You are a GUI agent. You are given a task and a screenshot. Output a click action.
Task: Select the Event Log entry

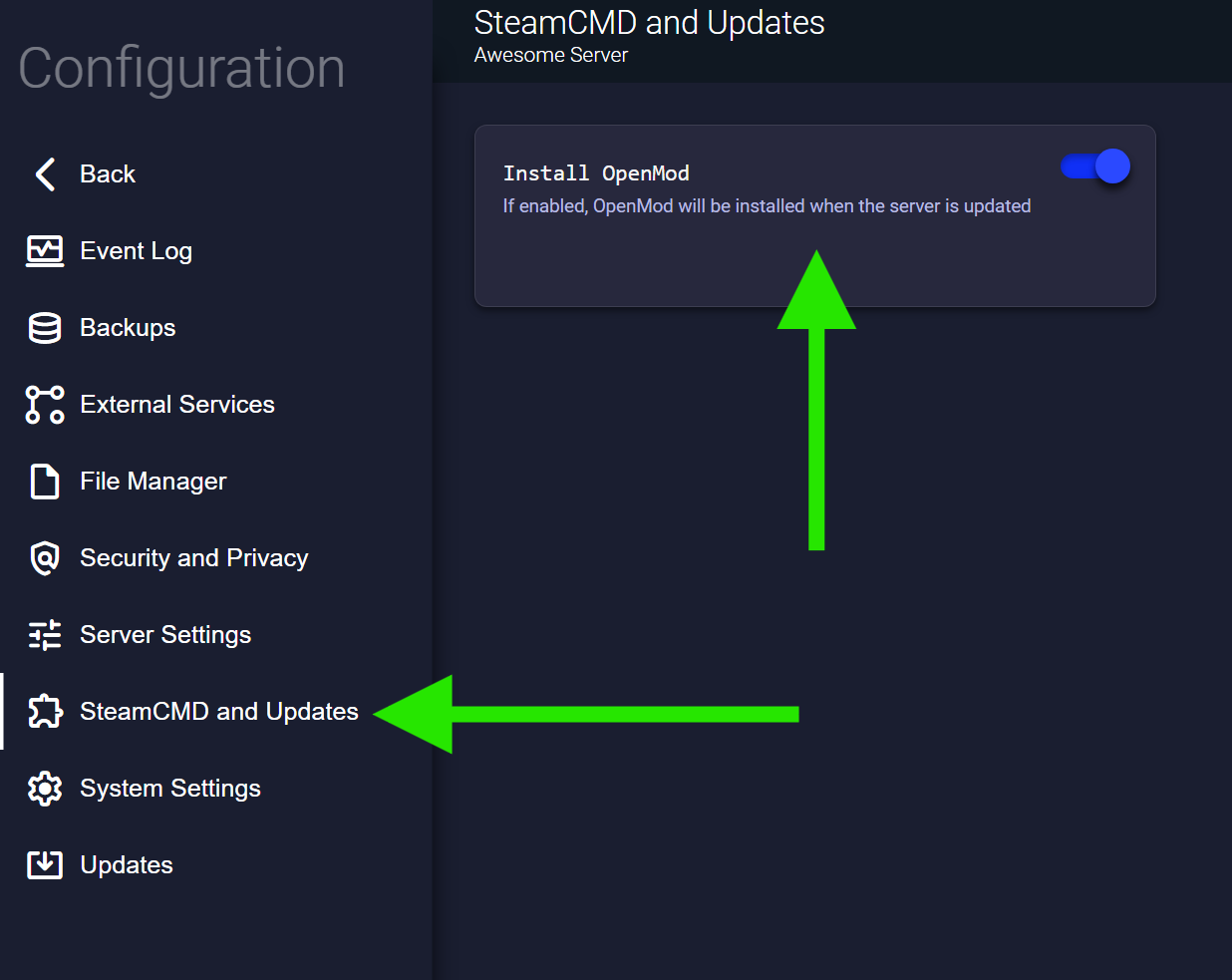click(136, 251)
